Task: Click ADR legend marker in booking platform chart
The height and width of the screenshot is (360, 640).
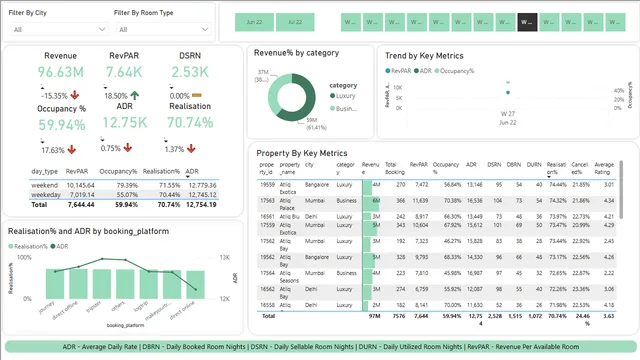Action: pyautogui.click(x=53, y=246)
